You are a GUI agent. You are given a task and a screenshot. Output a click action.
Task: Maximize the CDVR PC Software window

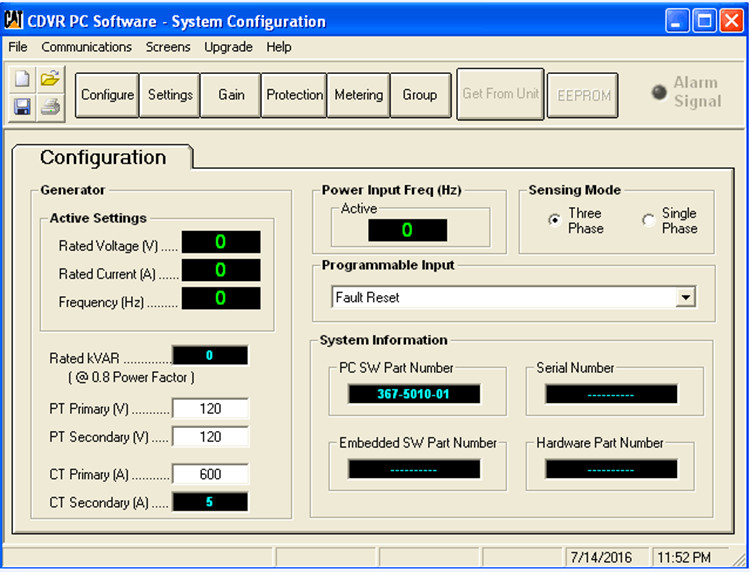click(704, 21)
